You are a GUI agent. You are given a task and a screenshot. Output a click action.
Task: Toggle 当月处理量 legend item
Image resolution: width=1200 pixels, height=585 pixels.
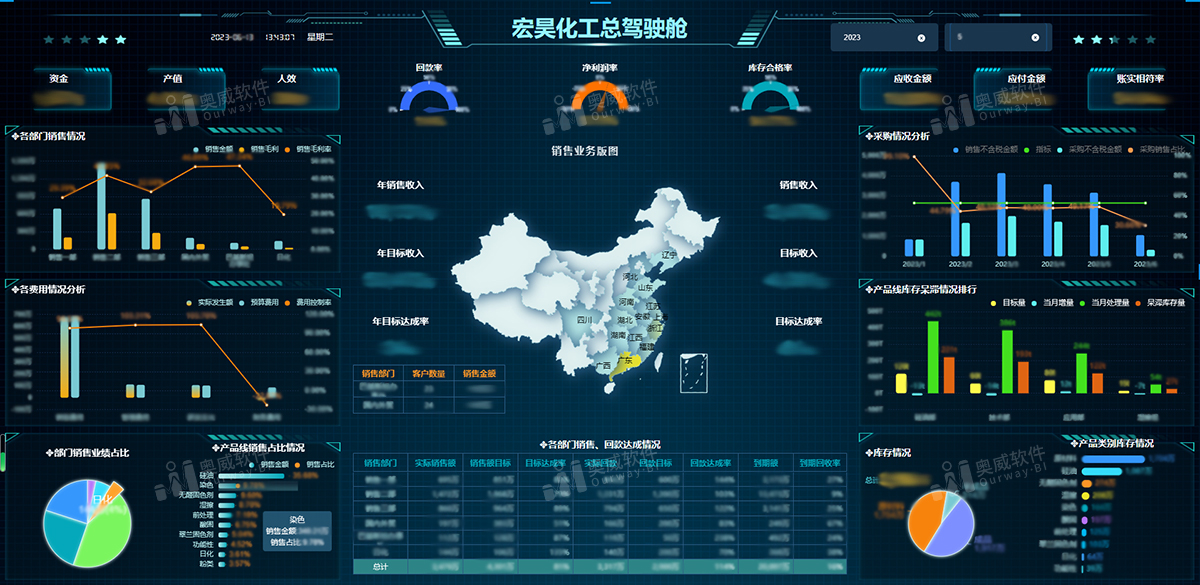pos(1105,302)
